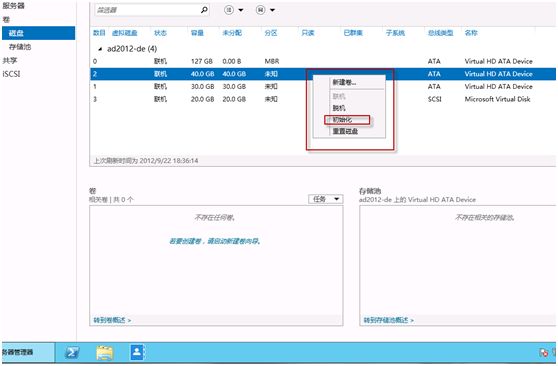
Task: Choose 脱机 in the context menu
Action: pyautogui.click(x=339, y=108)
